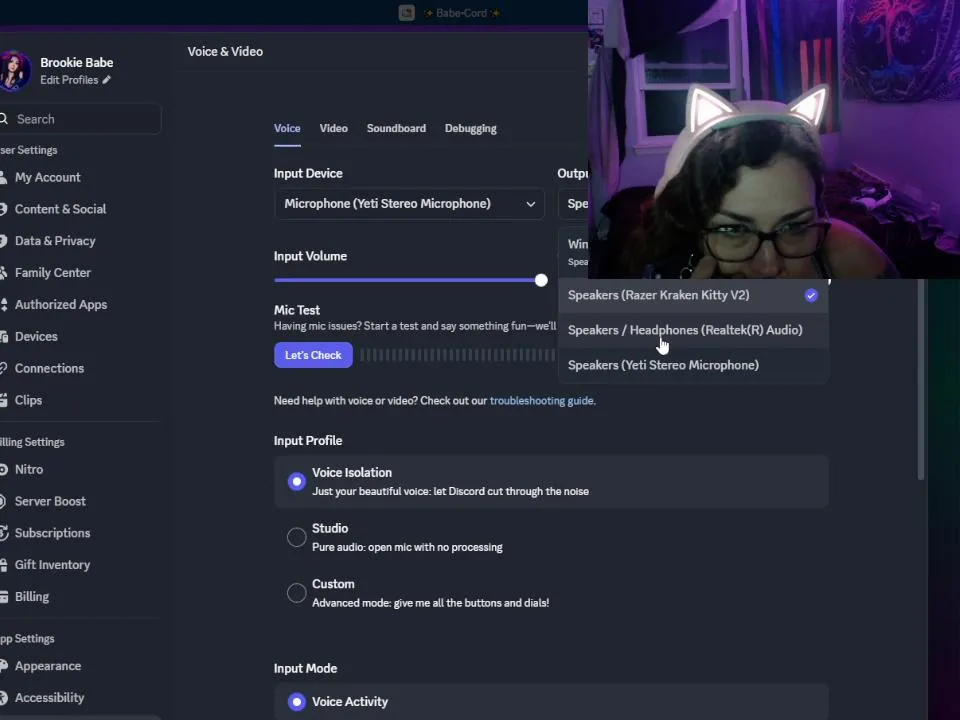
Task: Switch to the Soundboard tab
Action: pos(396,129)
